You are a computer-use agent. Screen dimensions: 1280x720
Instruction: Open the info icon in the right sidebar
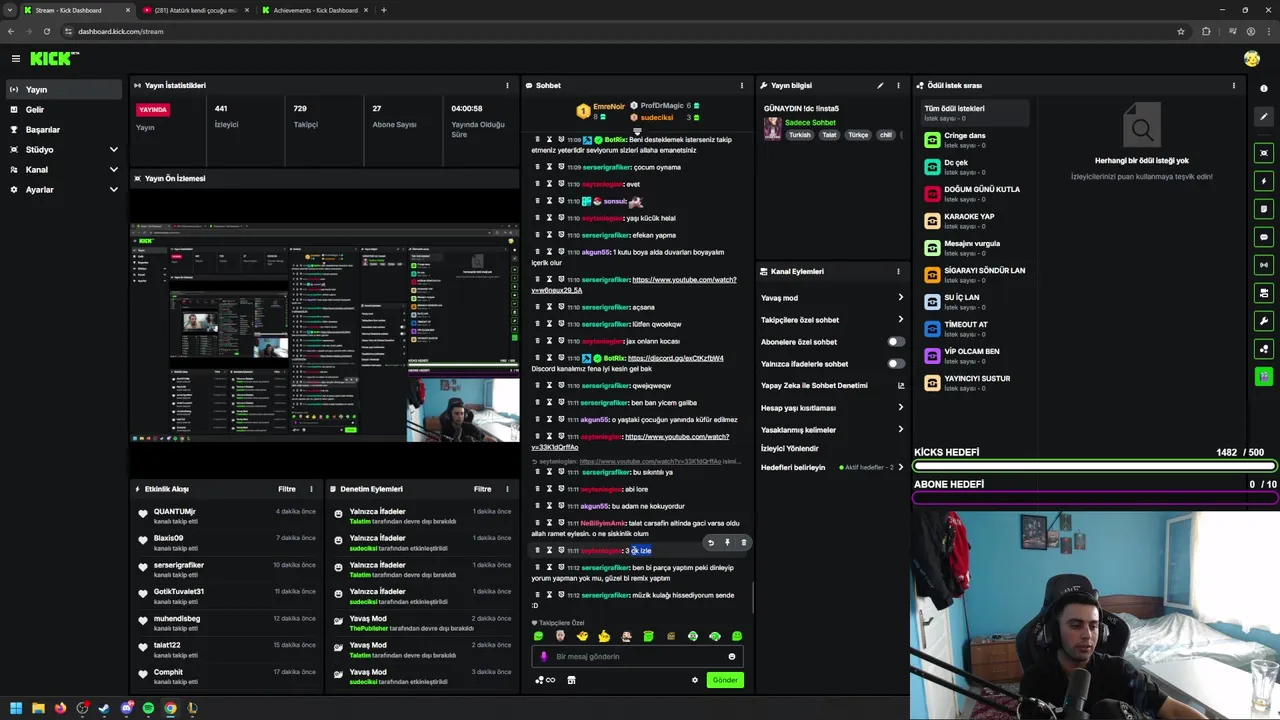pos(1264,89)
